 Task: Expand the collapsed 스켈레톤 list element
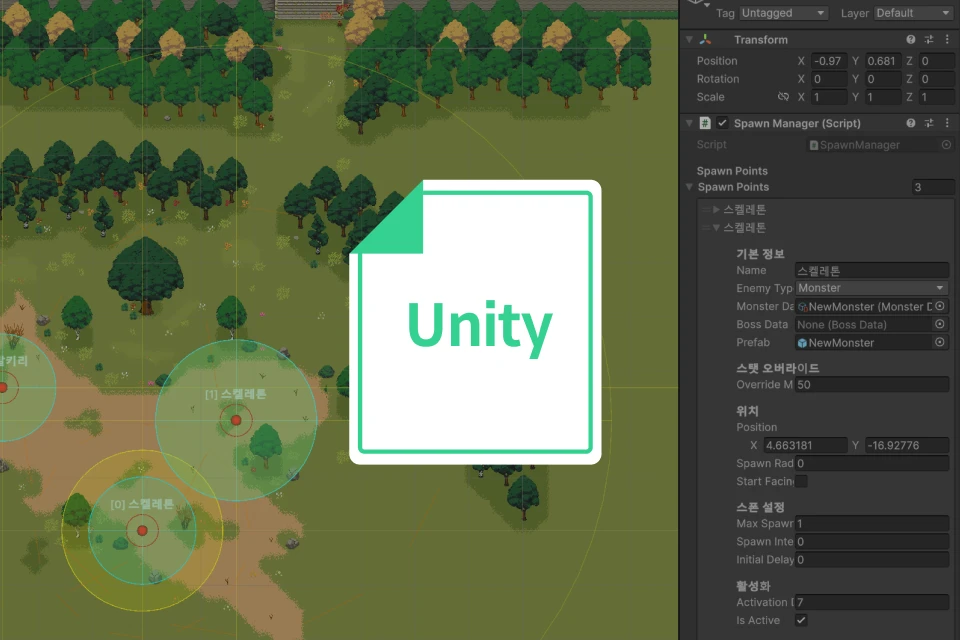click(x=716, y=209)
